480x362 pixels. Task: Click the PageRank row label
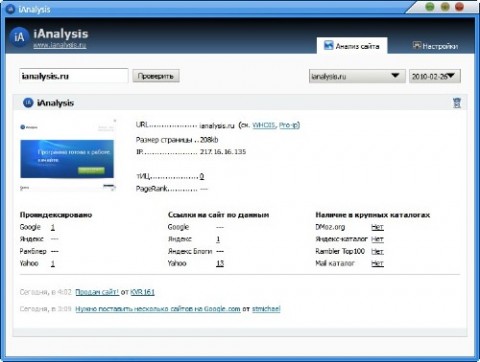pos(152,189)
